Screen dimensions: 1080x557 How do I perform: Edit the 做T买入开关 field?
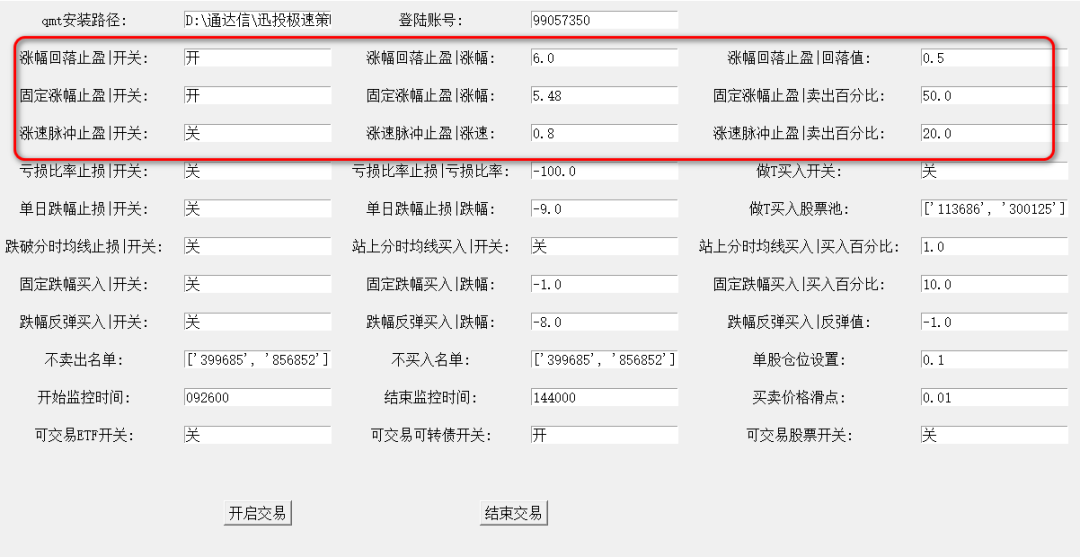click(994, 171)
